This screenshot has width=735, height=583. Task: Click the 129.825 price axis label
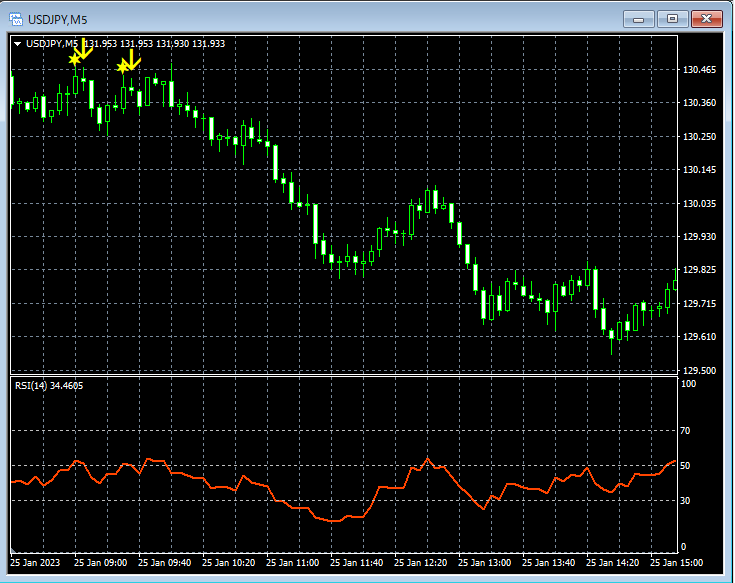[699, 270]
